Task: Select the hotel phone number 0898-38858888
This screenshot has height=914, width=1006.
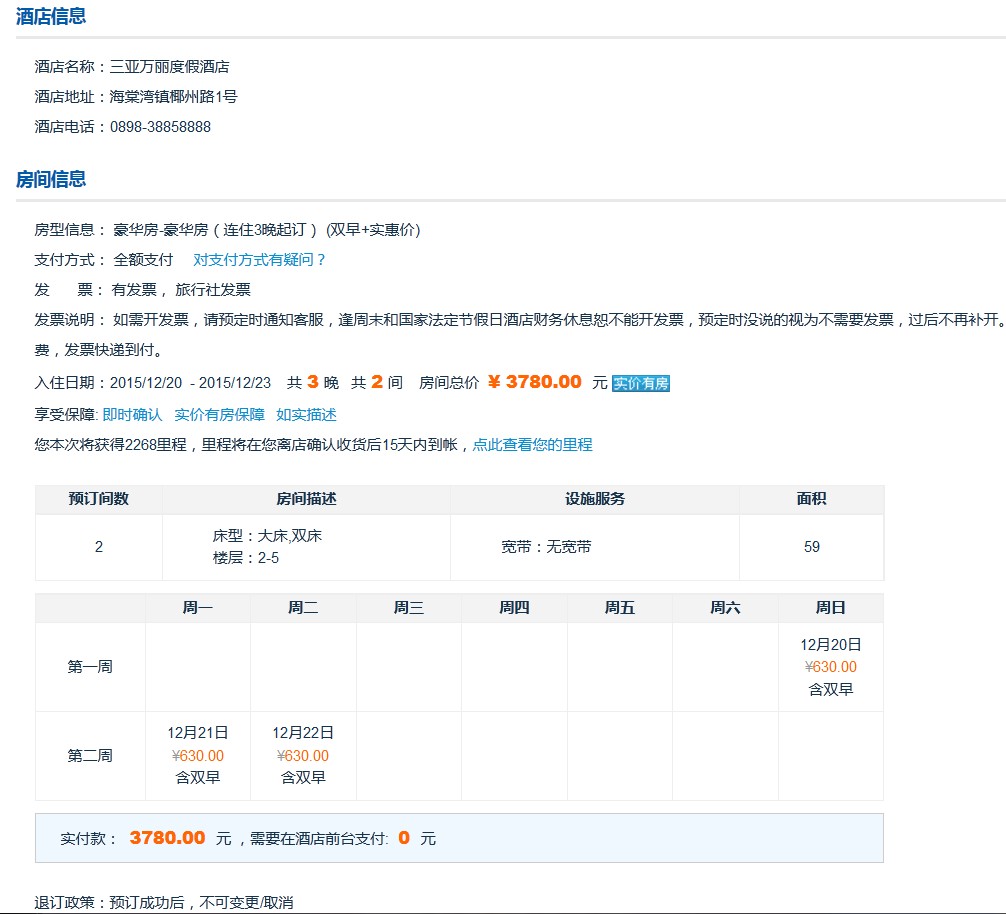Action: tap(160, 127)
